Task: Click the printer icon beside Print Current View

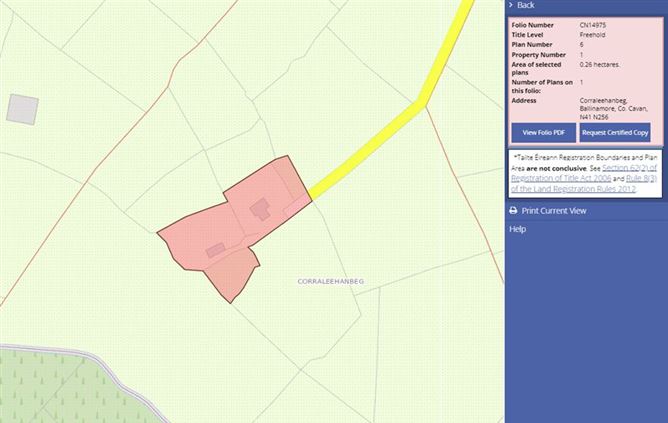Action: coord(513,210)
